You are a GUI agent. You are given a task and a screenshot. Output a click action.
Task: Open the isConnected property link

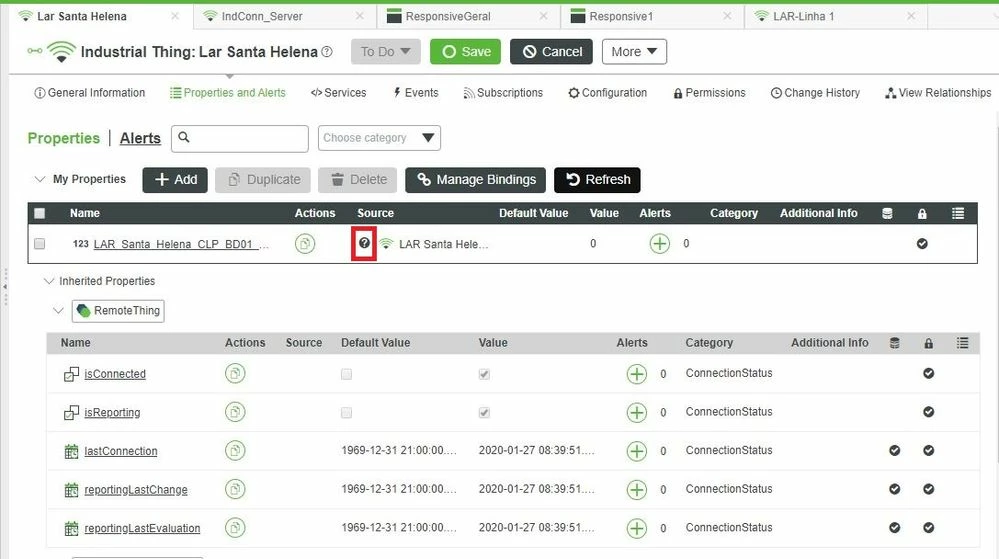(115, 374)
